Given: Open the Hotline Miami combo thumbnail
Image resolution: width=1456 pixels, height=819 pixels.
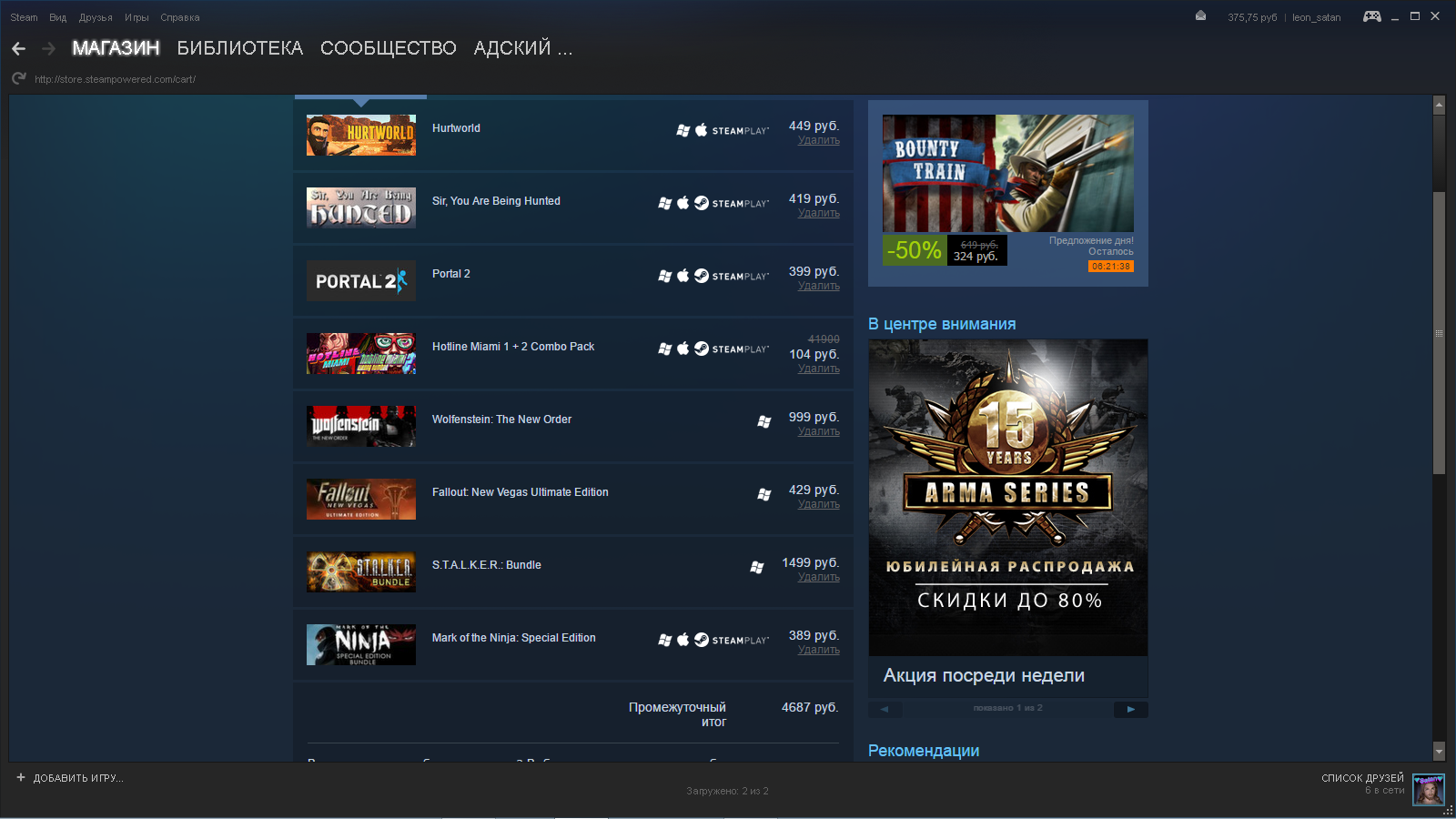Looking at the screenshot, I should click(361, 353).
